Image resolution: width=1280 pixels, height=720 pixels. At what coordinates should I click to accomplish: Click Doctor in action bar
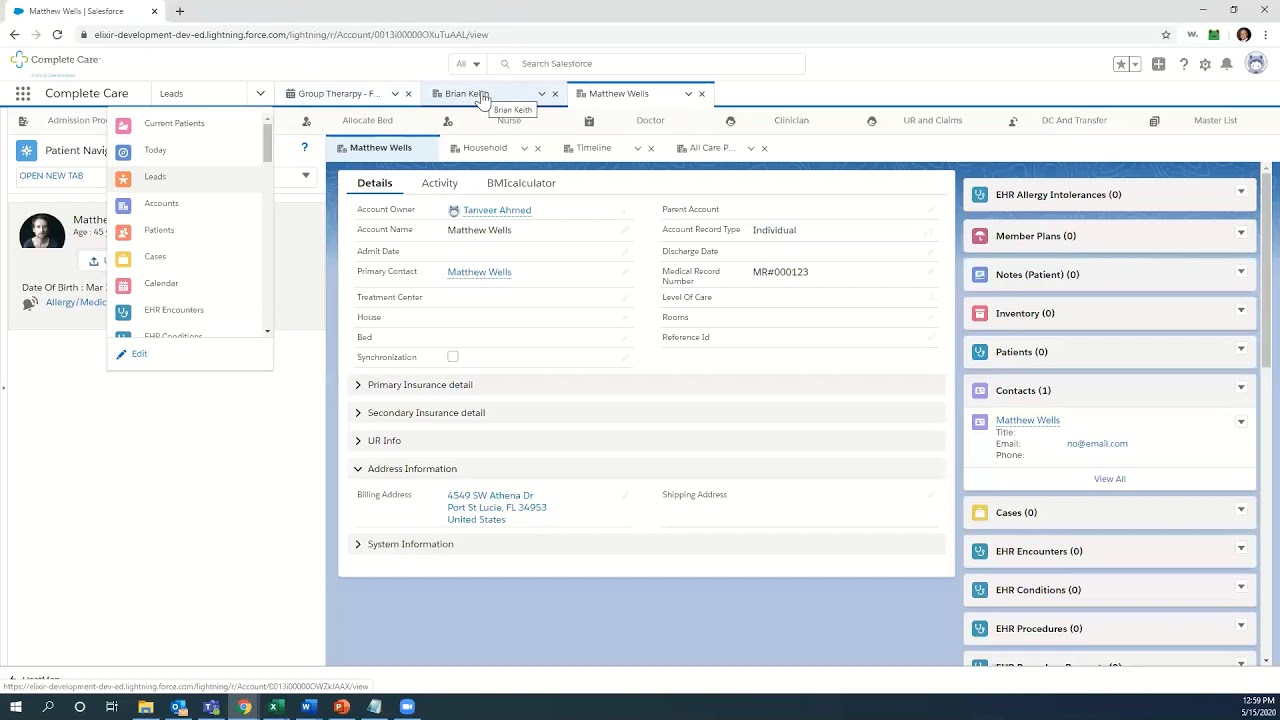click(650, 121)
